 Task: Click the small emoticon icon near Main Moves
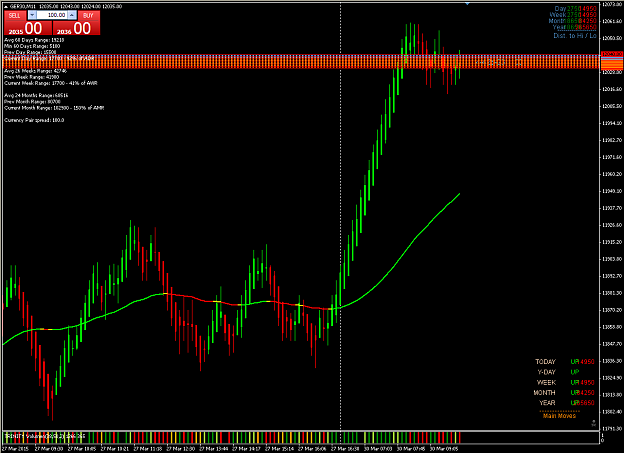click(x=594, y=423)
